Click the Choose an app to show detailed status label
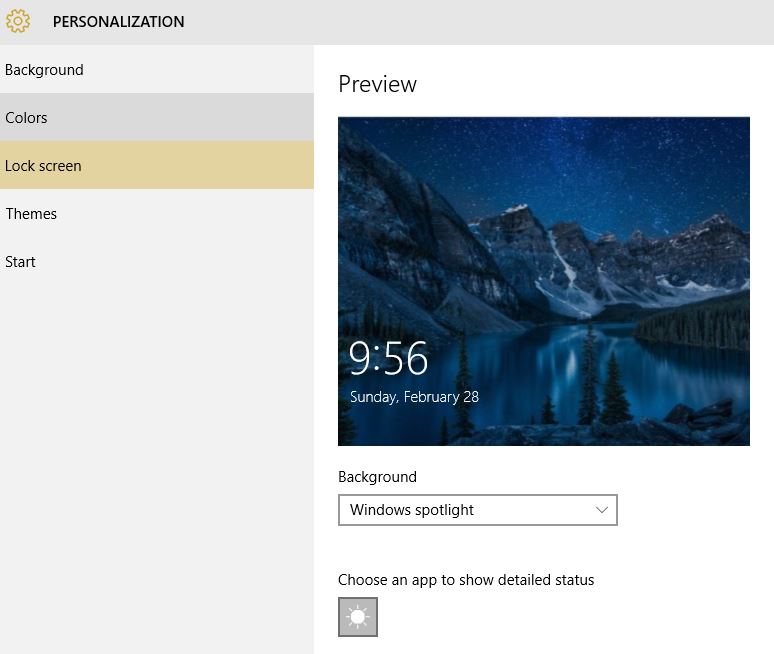Screen dimensions: 774x654 (x=466, y=579)
